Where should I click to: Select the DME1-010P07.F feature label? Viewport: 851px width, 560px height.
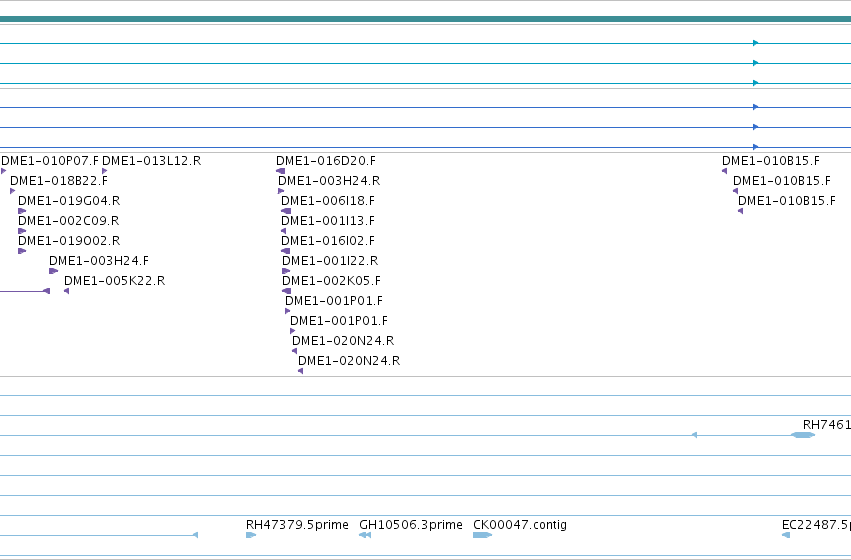click(x=50, y=161)
